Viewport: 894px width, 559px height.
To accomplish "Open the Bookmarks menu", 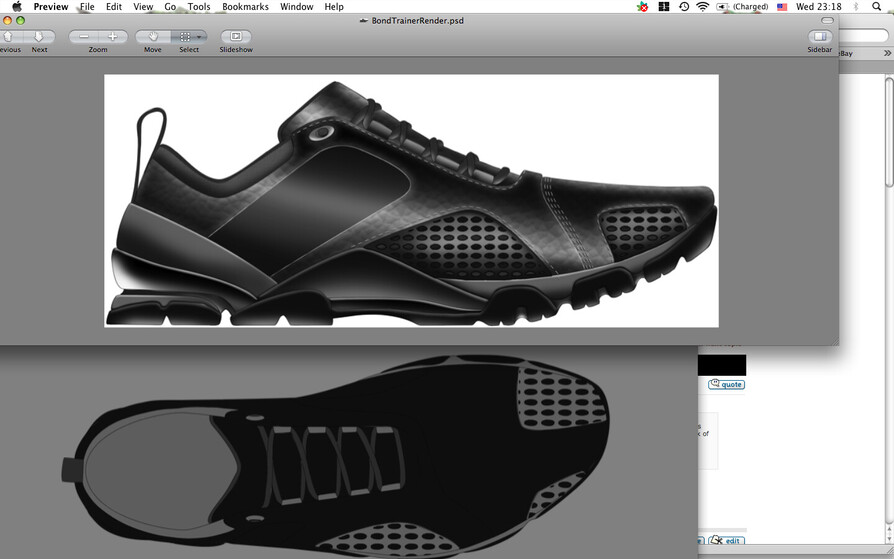I will (x=245, y=7).
